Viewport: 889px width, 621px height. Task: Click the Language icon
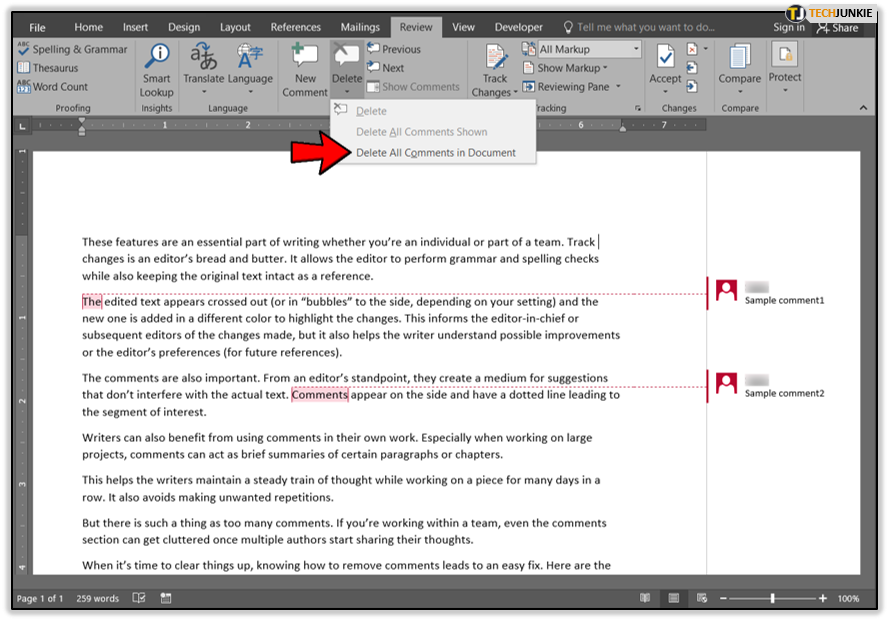pos(250,56)
